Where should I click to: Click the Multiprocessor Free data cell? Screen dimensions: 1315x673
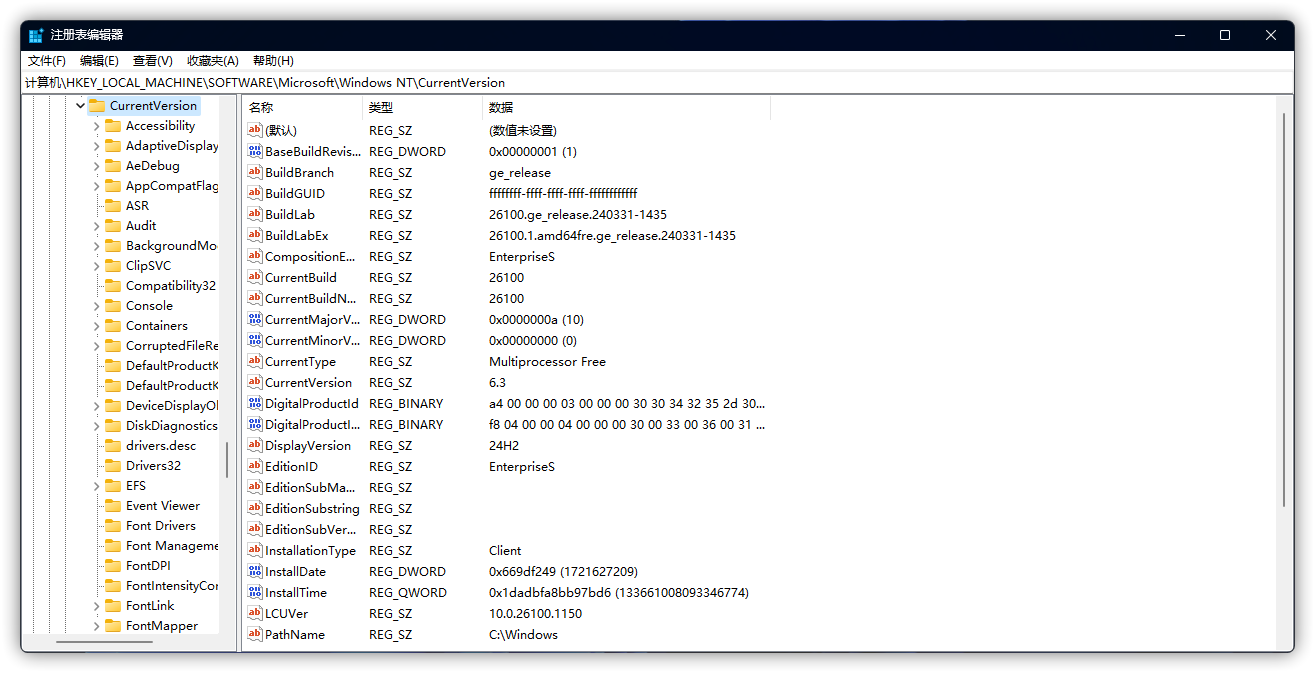click(x=547, y=361)
